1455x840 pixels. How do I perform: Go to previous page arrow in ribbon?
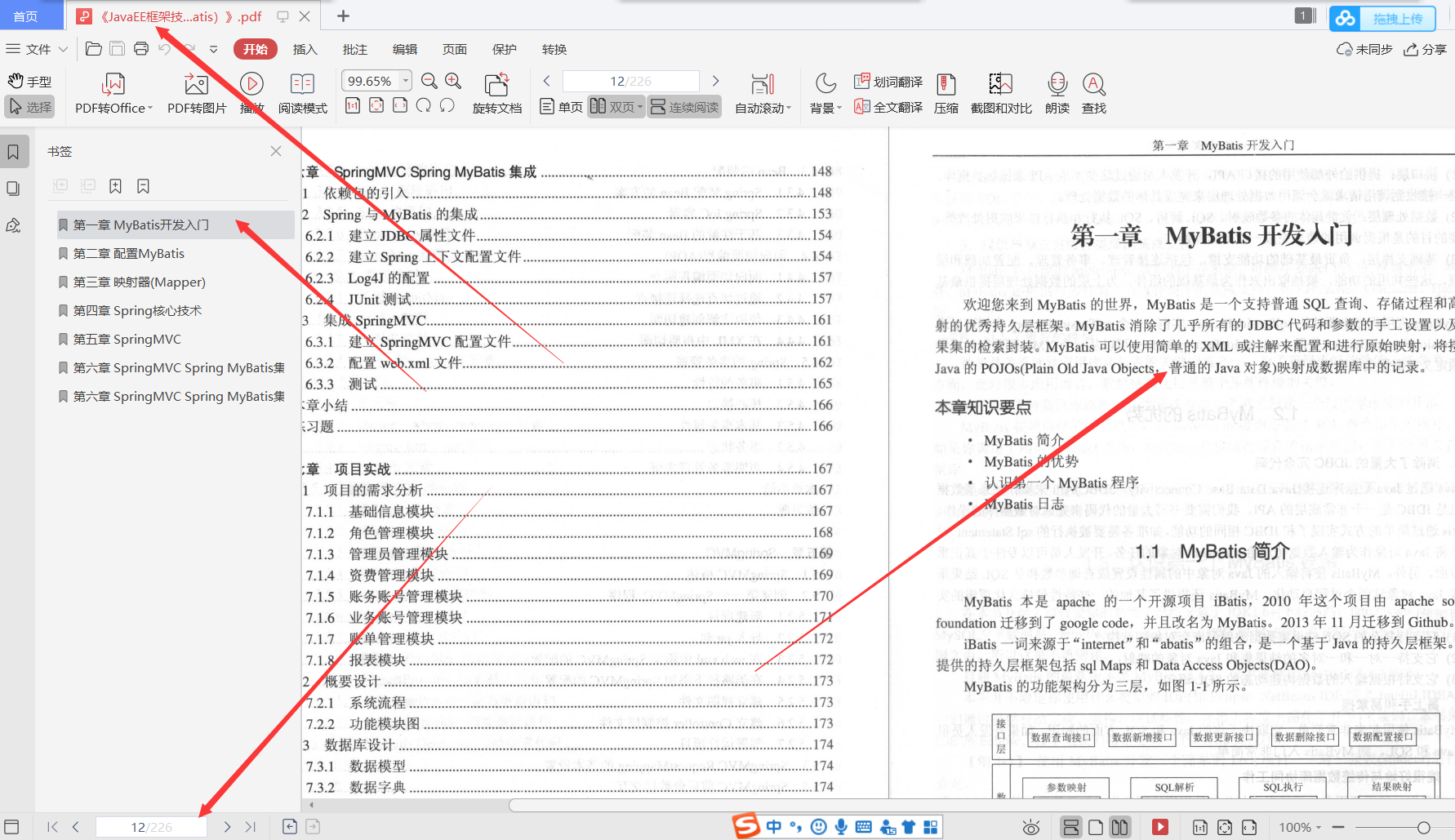pos(546,81)
